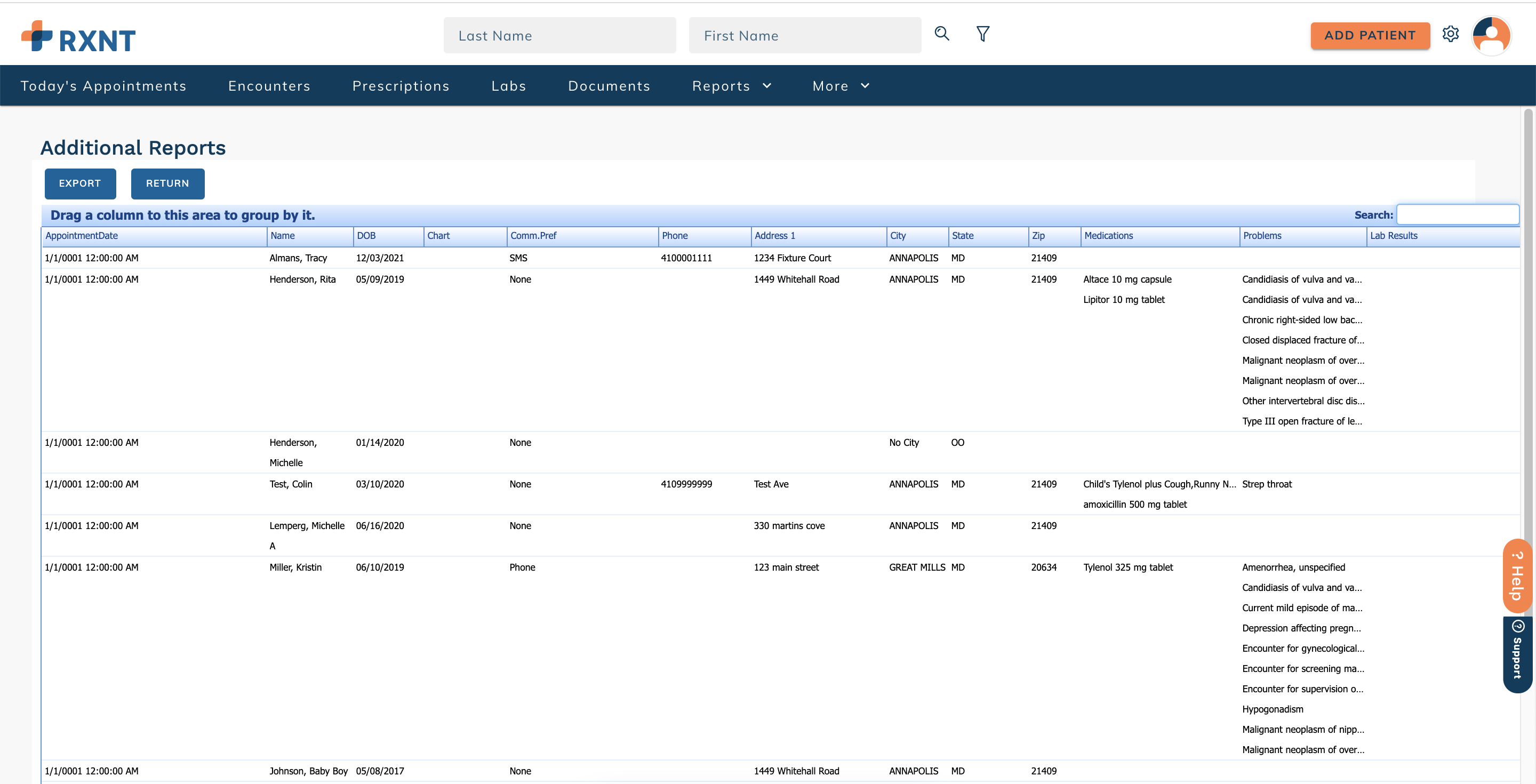
Task: Expand the Reports dropdown menu
Action: [732, 85]
